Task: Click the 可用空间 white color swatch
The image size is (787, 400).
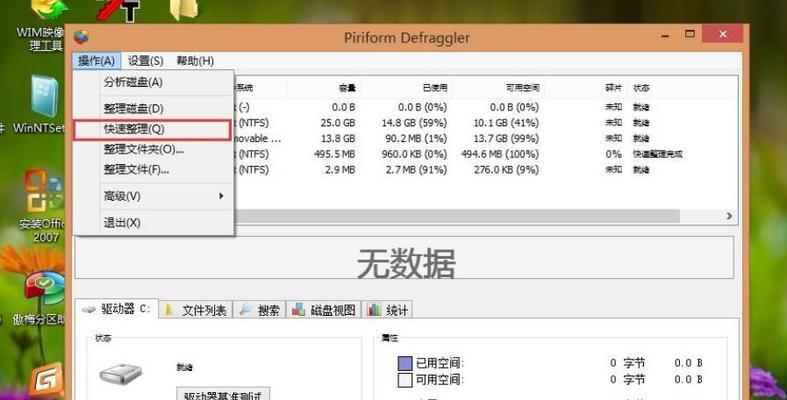Action: [x=405, y=380]
